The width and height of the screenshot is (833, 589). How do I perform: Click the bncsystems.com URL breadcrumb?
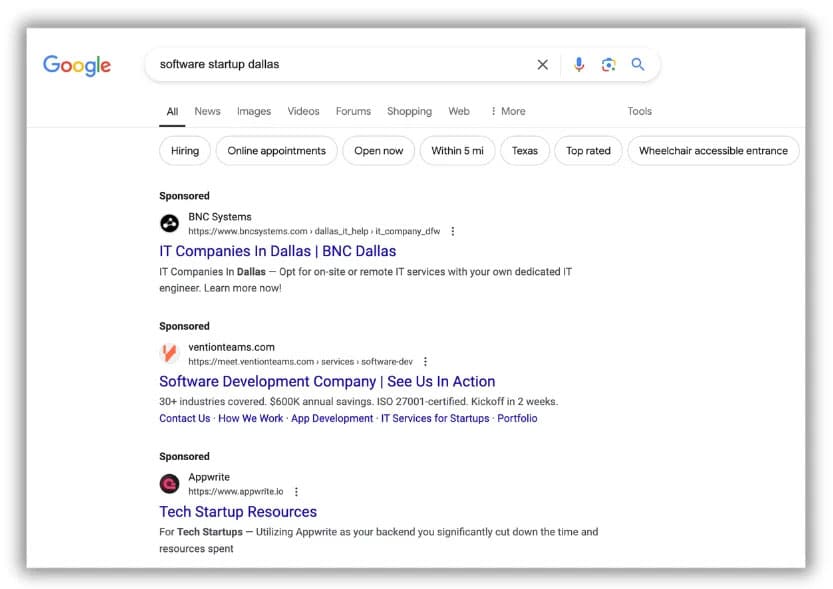(x=314, y=231)
